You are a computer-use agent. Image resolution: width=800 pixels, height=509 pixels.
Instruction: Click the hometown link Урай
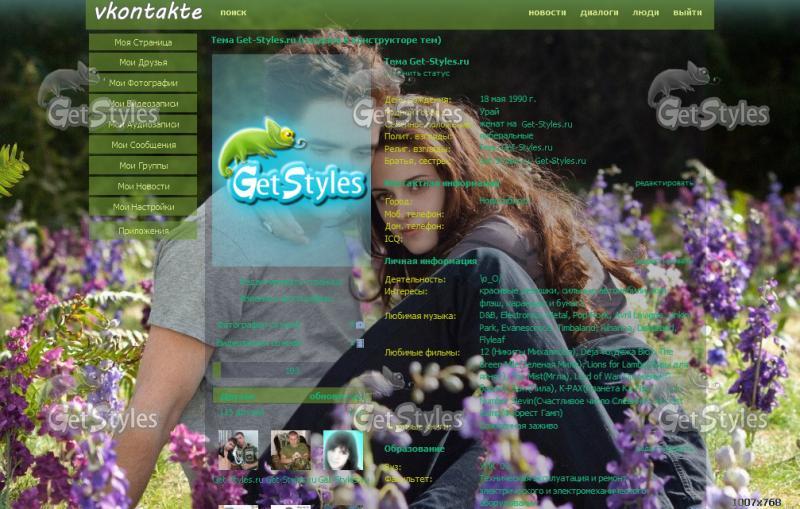489,111
